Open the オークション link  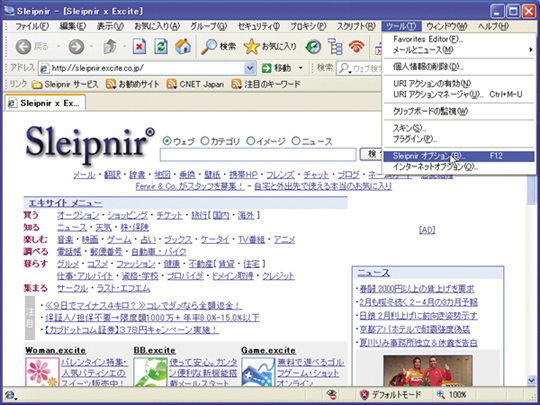[x=78, y=216]
